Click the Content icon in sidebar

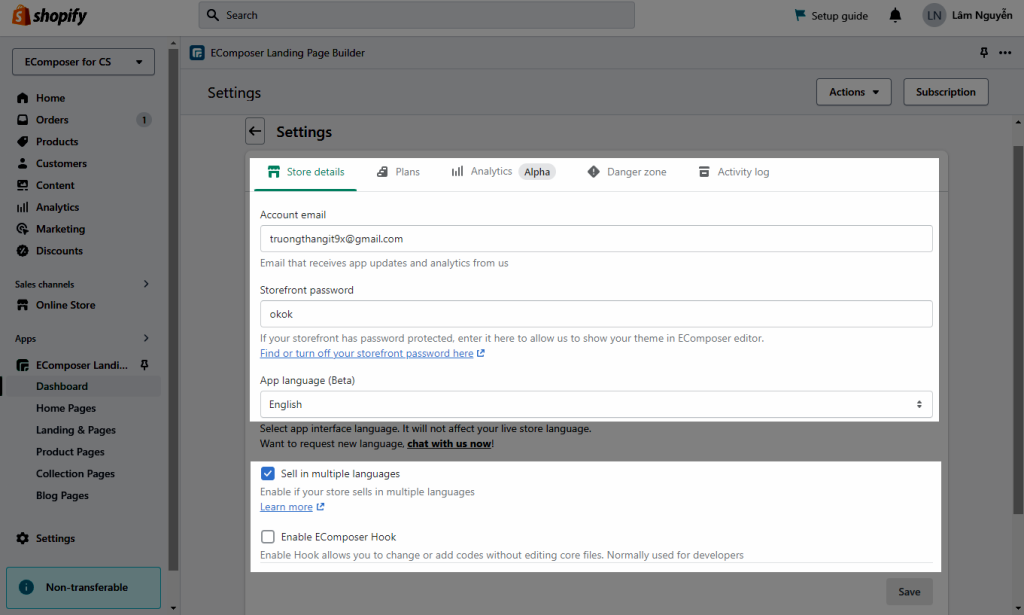23,185
